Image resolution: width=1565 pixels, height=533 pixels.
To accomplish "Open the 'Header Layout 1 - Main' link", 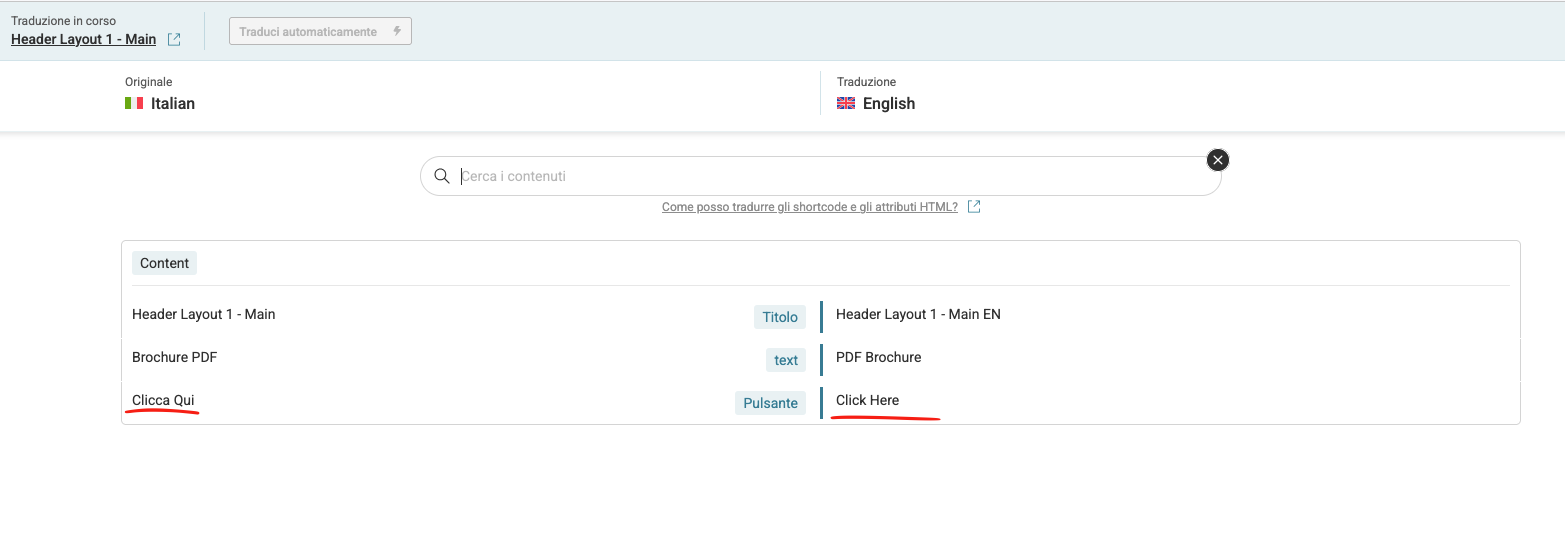I will click(x=83, y=40).
